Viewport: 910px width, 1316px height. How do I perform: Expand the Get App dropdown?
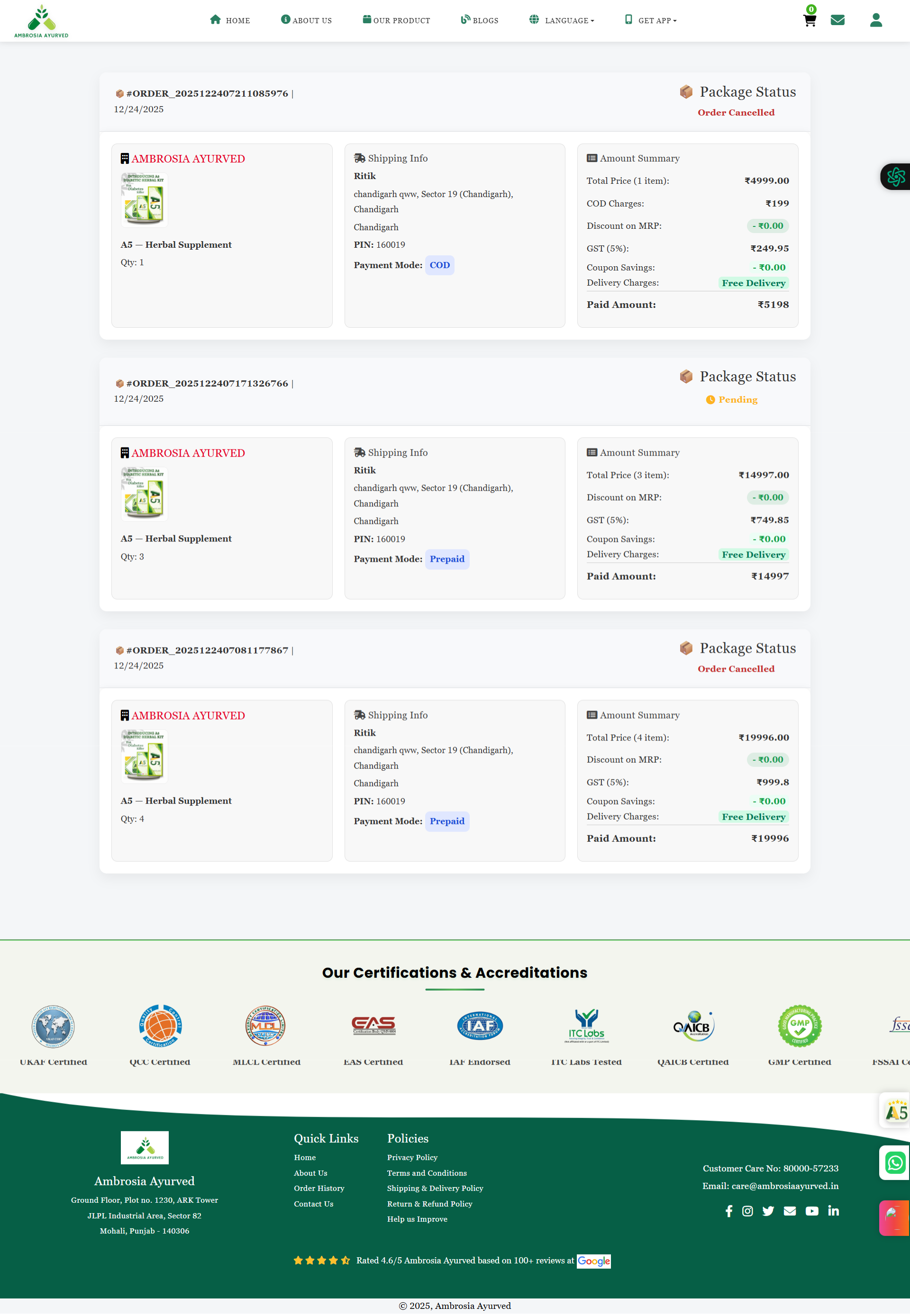[x=651, y=20]
